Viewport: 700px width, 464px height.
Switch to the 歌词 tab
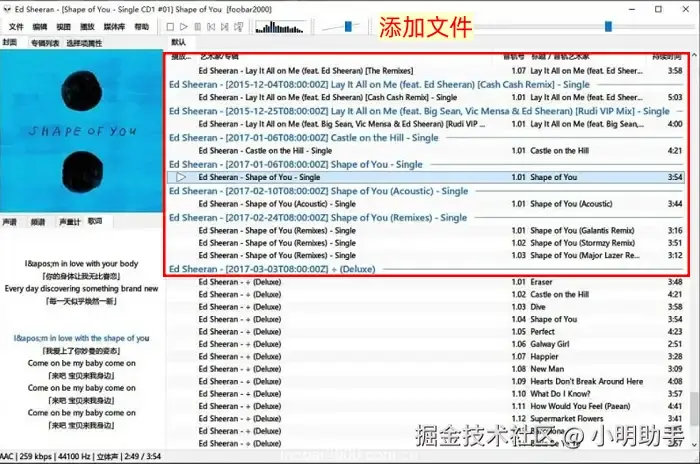(x=95, y=221)
